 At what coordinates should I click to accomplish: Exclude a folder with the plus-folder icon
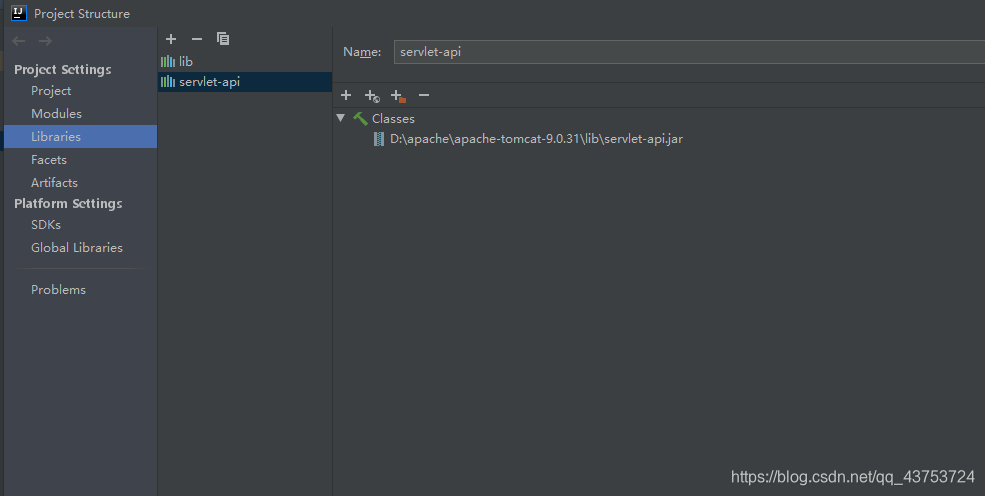point(398,96)
